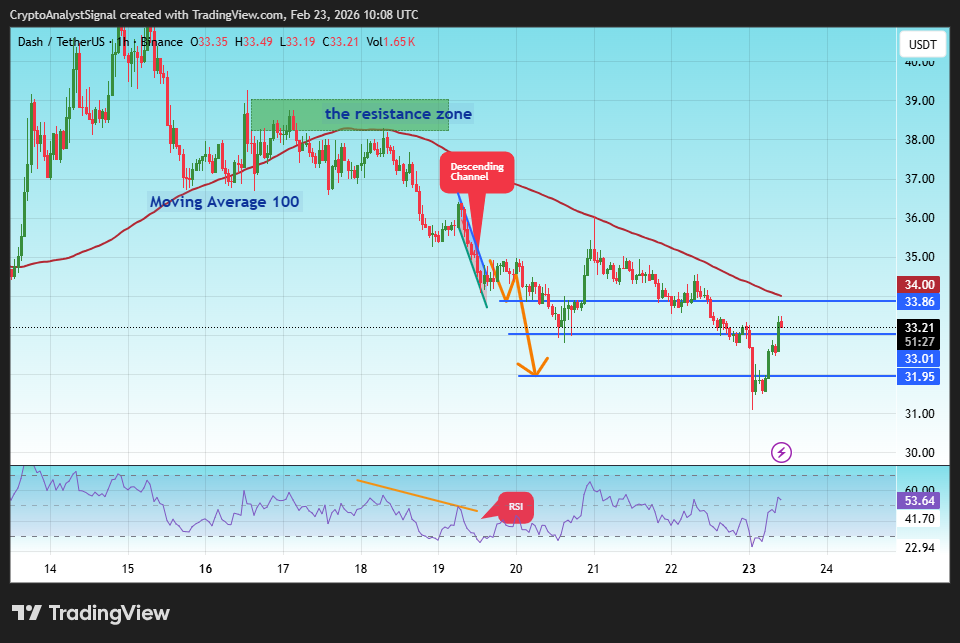The height and width of the screenshot is (643, 960).
Task: Open the USDT currency selector
Action: coord(922,45)
